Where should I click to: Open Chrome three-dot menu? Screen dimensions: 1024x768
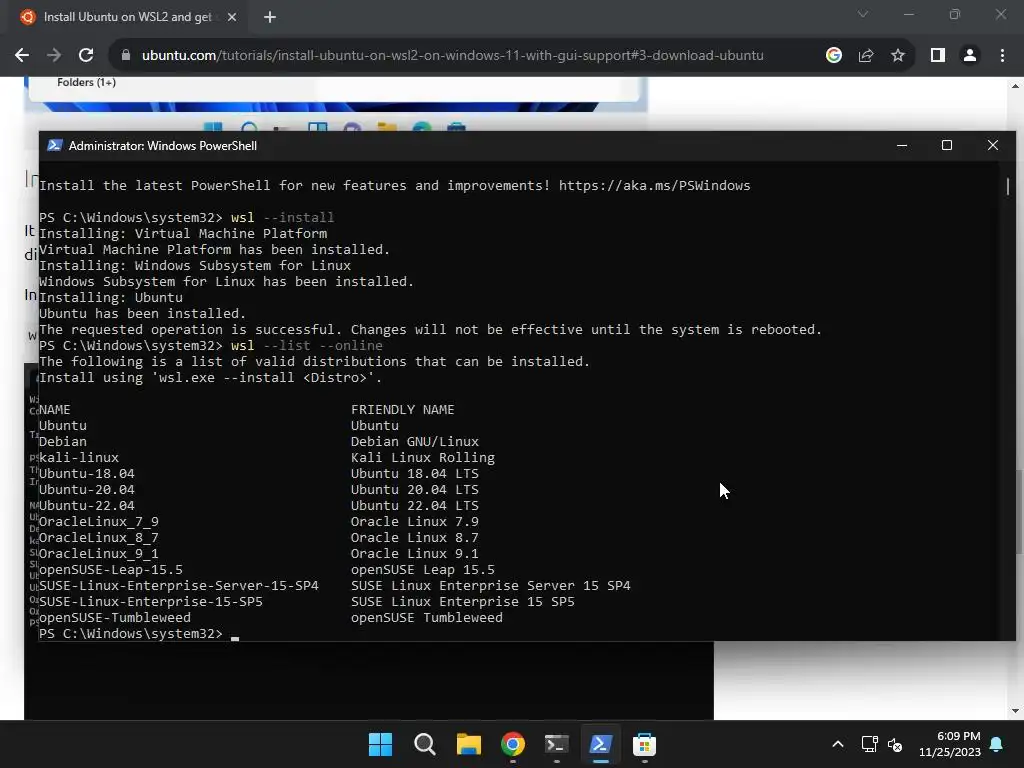pyautogui.click(x=1002, y=56)
